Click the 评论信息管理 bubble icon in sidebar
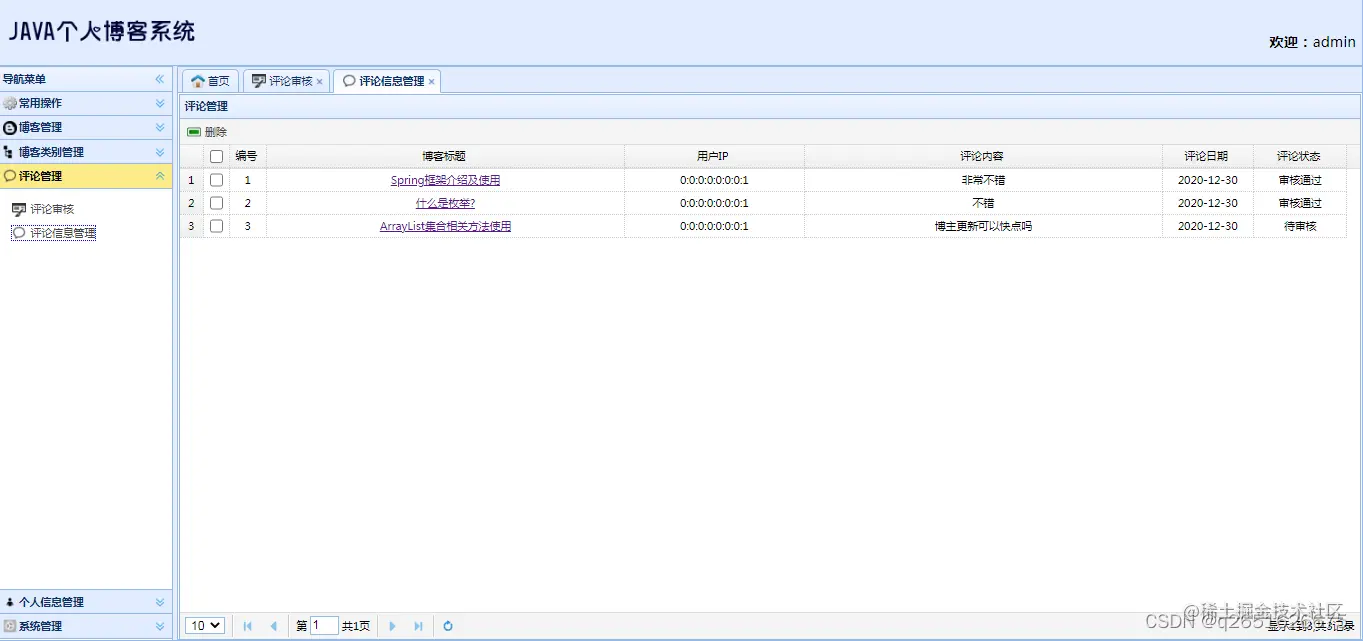This screenshot has height=641, width=1363. point(18,233)
